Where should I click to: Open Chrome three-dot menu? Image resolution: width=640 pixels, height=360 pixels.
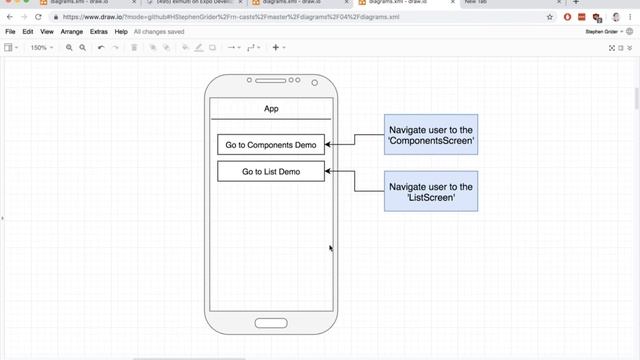coord(630,17)
